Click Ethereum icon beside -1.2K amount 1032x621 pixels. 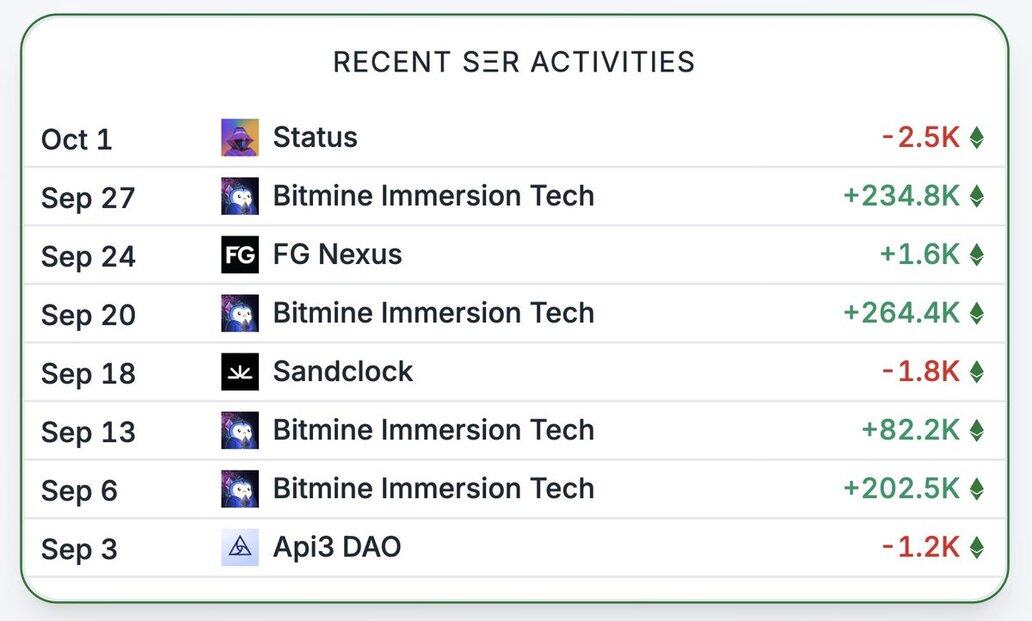tap(976, 548)
